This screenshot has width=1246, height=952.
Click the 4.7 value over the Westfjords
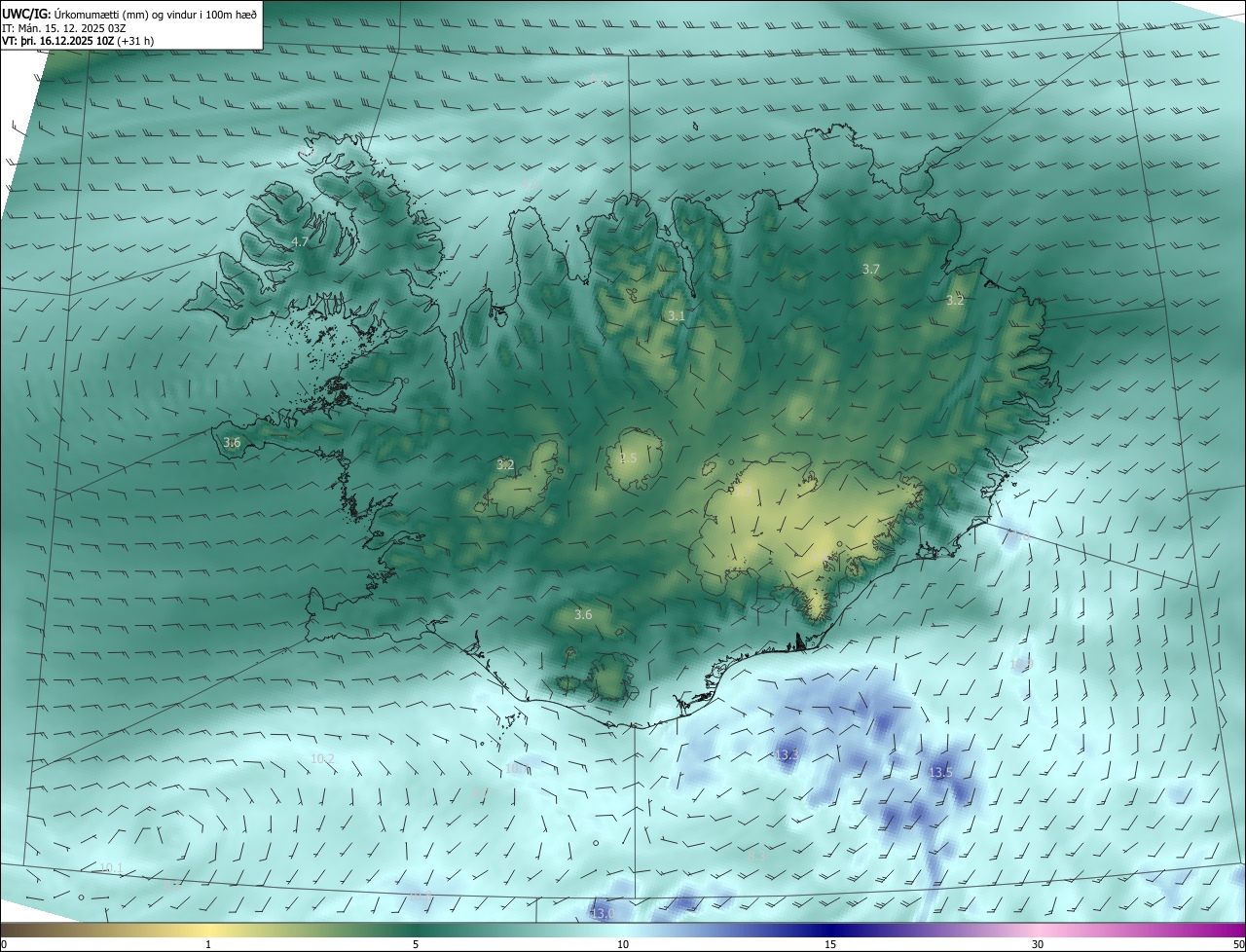300,241
